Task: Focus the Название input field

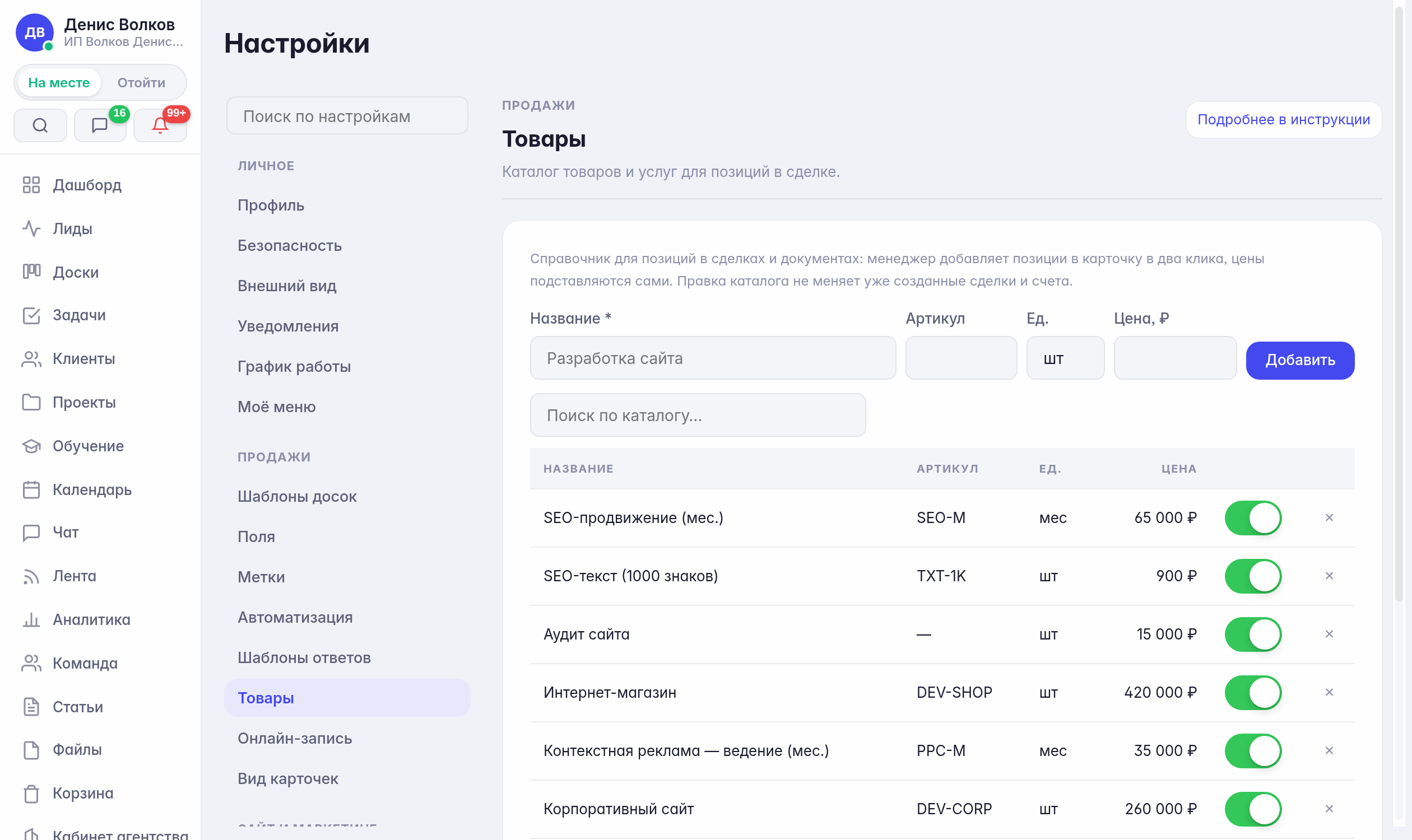Action: point(713,358)
